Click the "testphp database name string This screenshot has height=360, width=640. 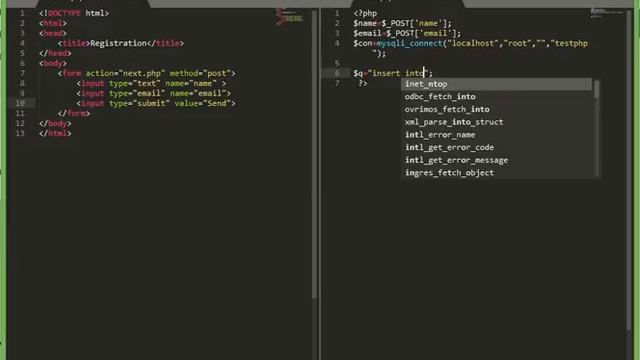[569, 43]
